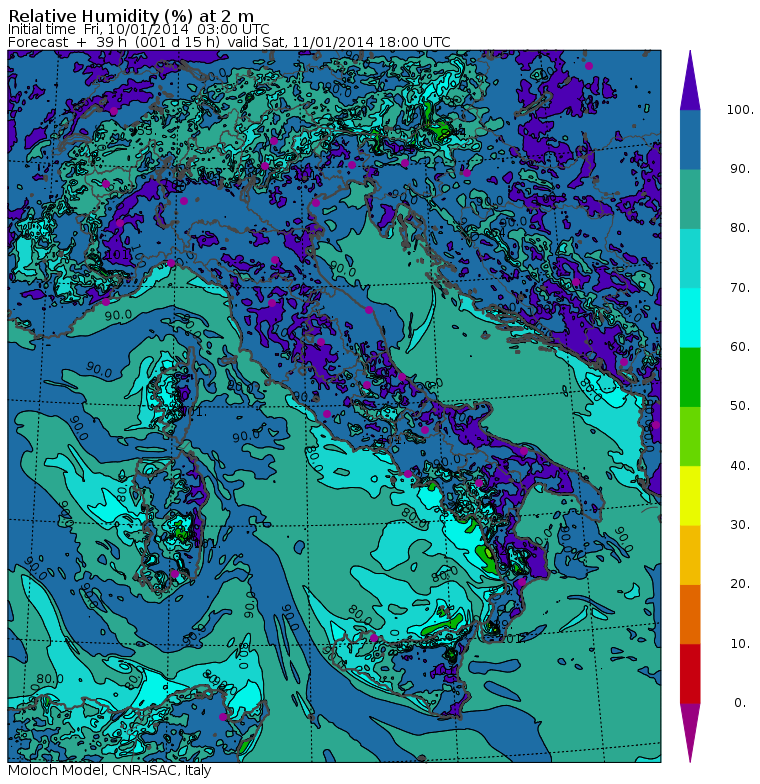Click the "90." legend label
Image resolution: width=760 pixels, height=784 pixels.
click(740, 169)
